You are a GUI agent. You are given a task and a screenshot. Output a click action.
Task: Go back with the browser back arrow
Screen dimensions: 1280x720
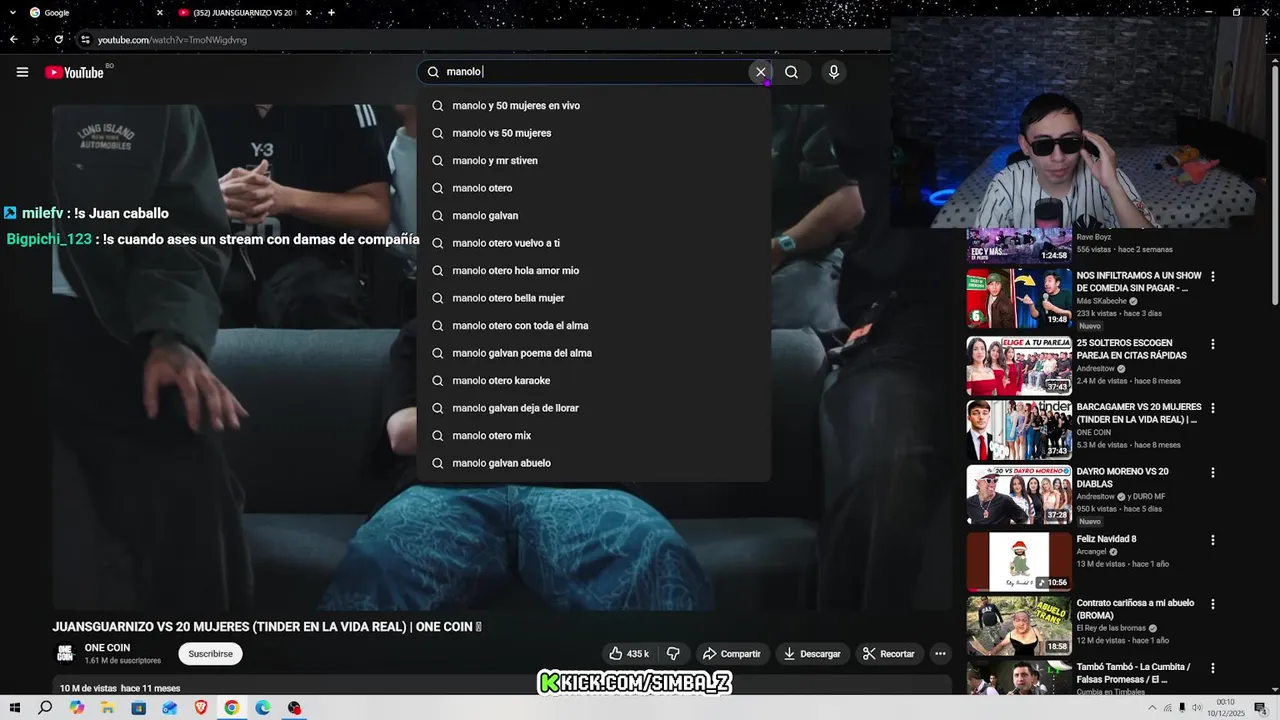13,39
